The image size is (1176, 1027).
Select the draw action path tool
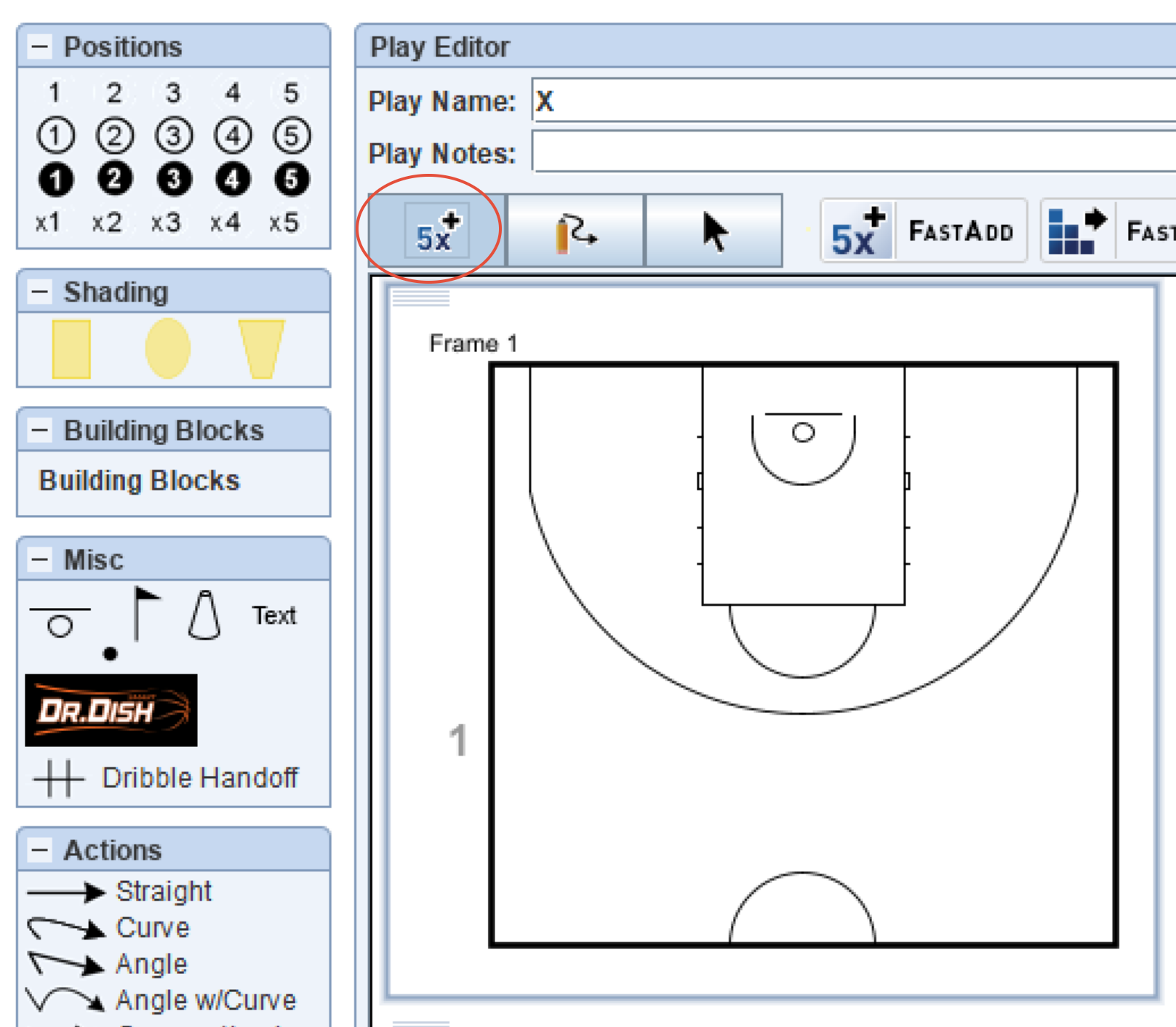point(575,231)
